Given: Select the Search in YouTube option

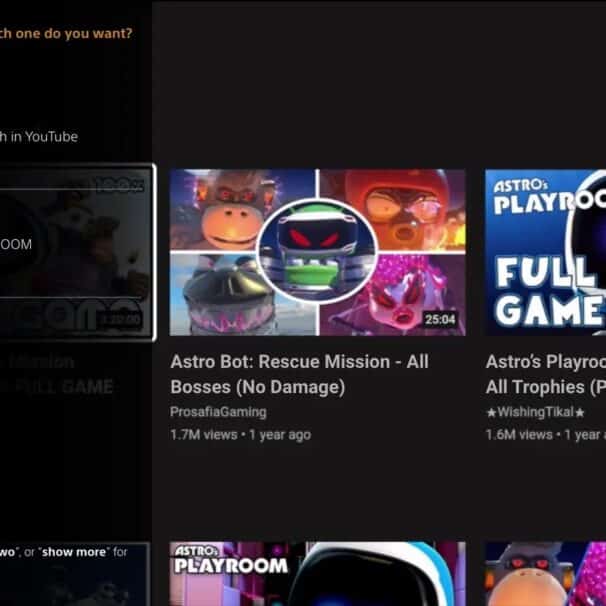Looking at the screenshot, I should tap(39, 136).
